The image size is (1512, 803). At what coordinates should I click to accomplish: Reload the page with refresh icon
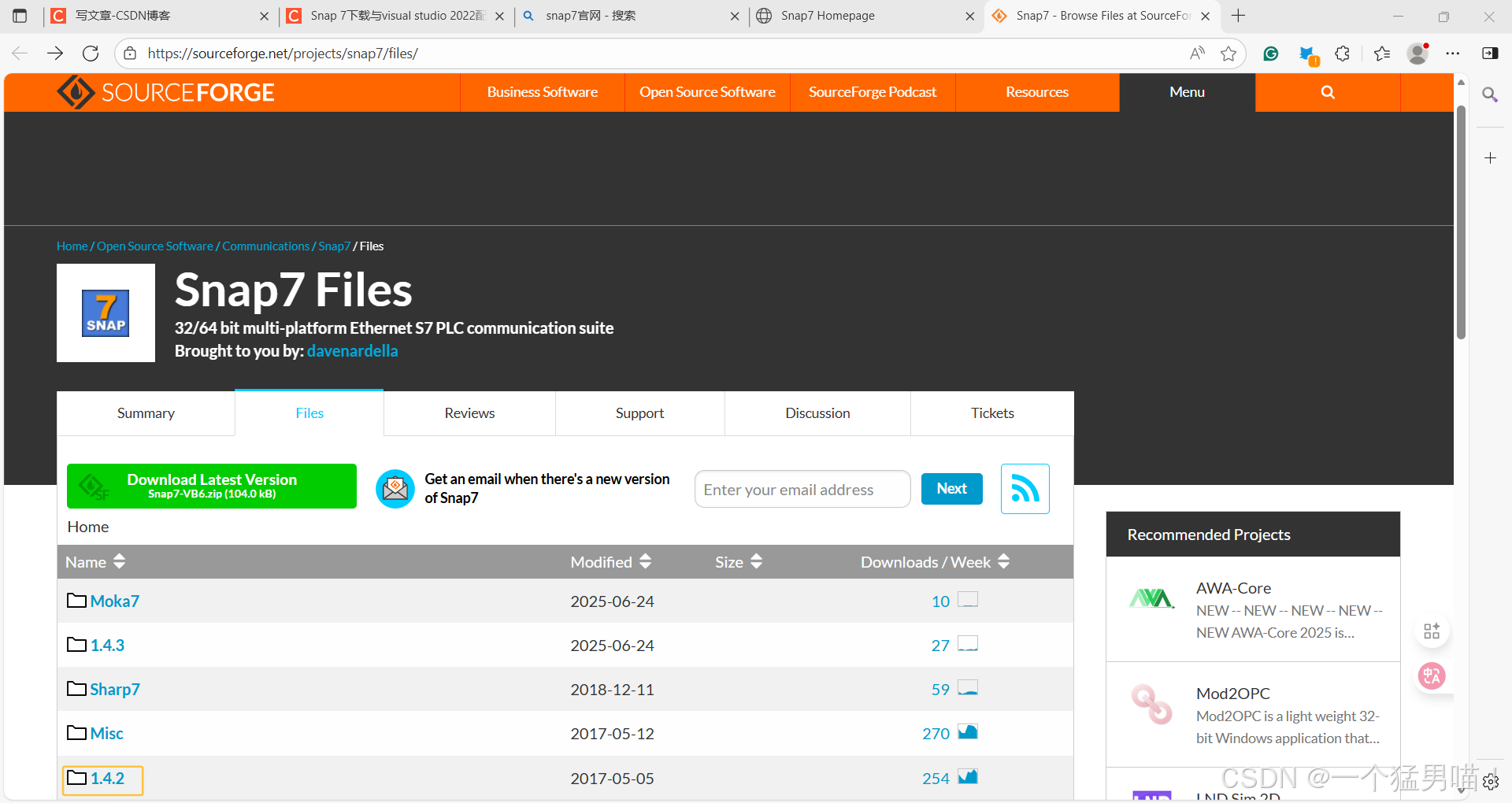pos(91,53)
